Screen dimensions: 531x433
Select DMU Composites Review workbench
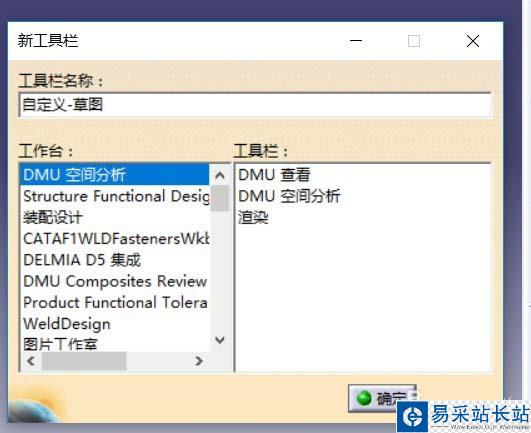[x=114, y=281]
